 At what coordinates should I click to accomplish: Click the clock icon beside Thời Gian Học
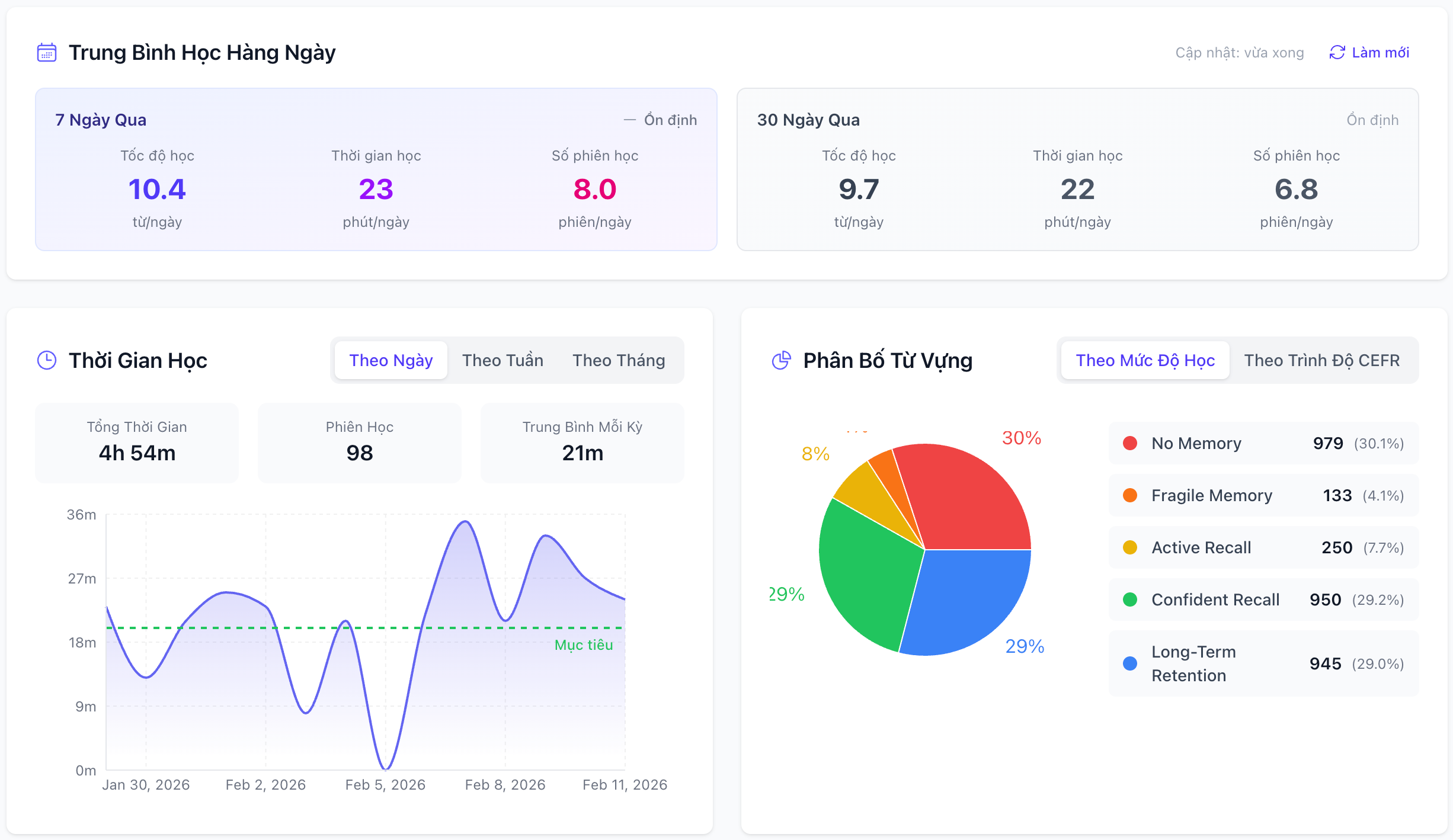47,360
